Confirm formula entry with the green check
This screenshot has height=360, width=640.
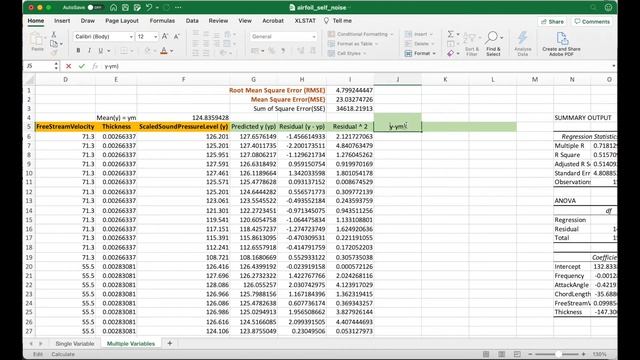click(82, 66)
